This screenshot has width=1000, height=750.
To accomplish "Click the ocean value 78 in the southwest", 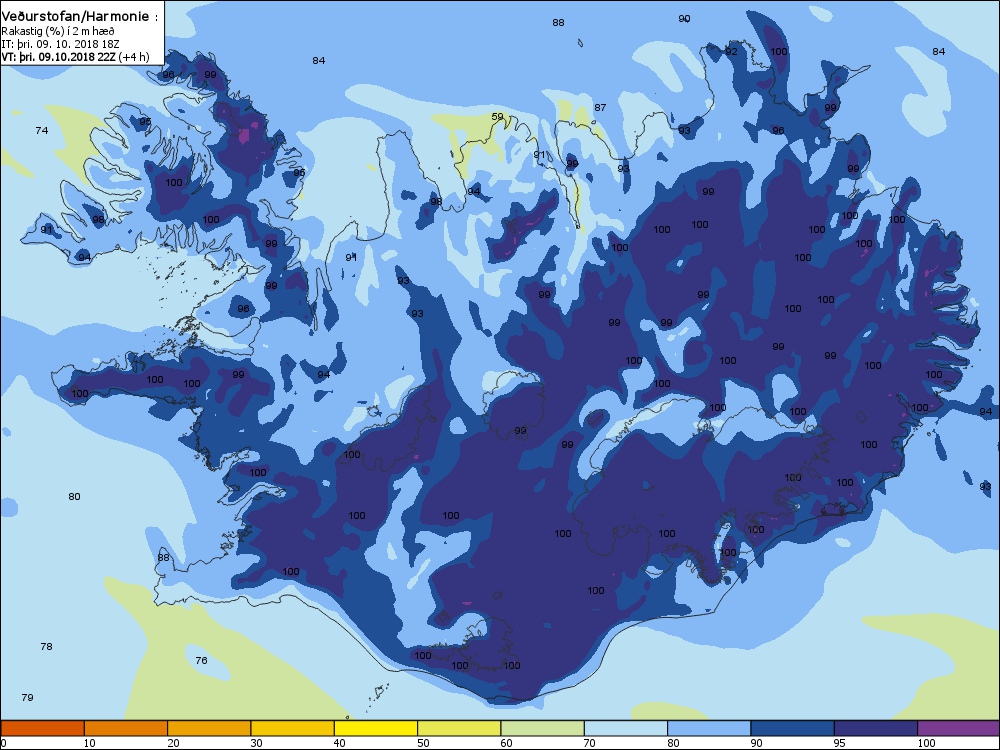I will (47, 647).
